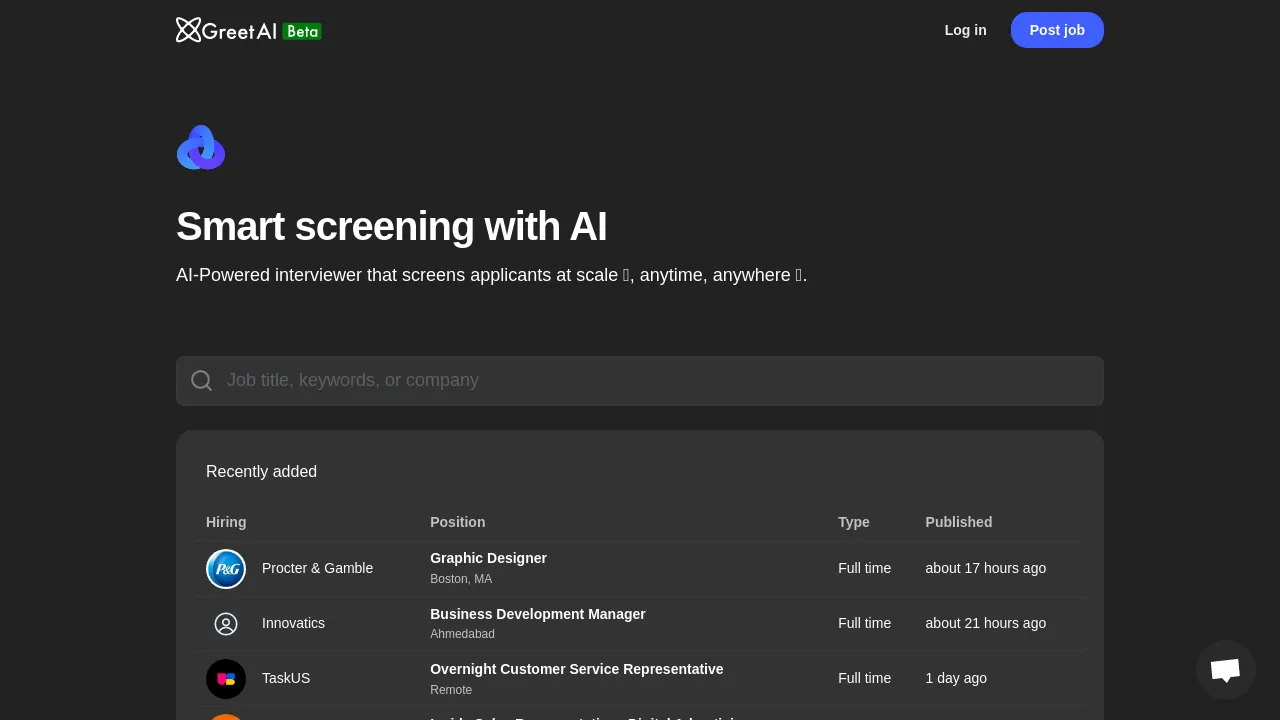Viewport: 1280px width, 720px height.
Task: Click the TaskUS company name
Action: (286, 678)
